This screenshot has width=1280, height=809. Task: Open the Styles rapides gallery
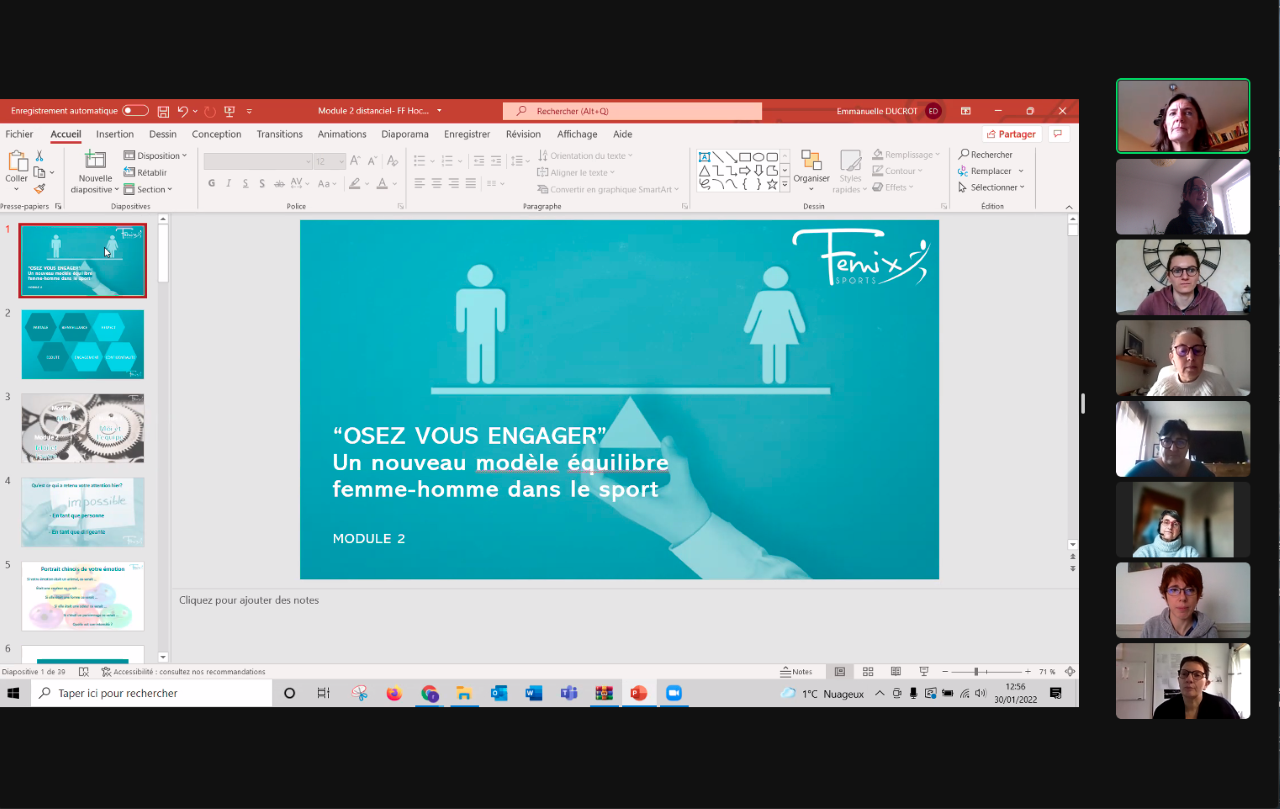pyautogui.click(x=850, y=172)
